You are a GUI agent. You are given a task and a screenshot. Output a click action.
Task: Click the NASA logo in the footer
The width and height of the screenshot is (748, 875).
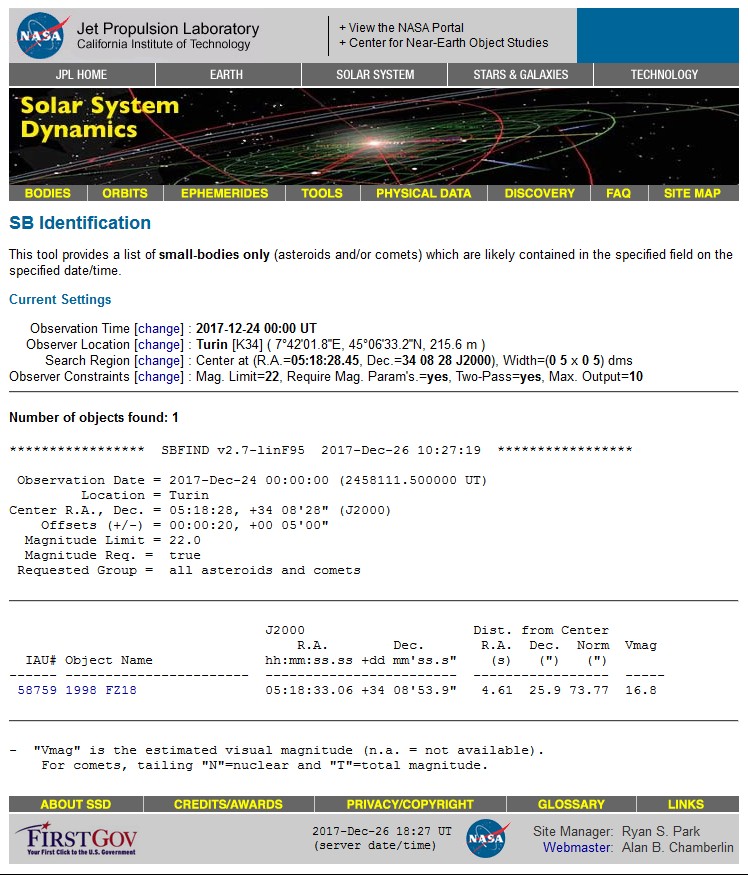point(488,838)
